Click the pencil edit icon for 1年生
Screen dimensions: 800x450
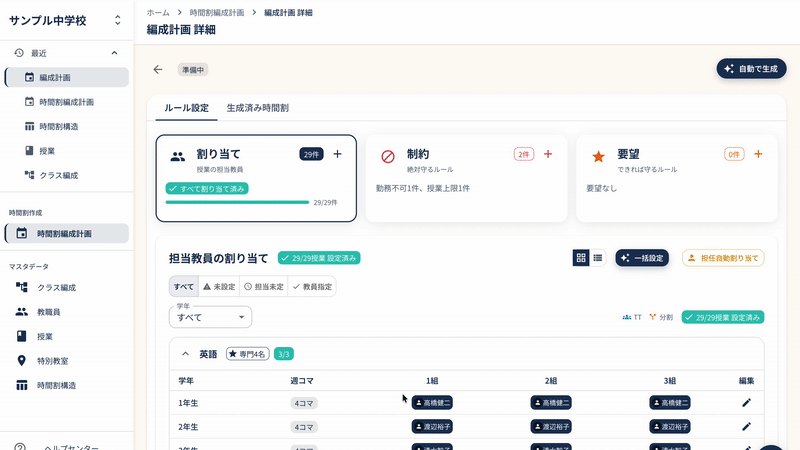tap(746, 403)
